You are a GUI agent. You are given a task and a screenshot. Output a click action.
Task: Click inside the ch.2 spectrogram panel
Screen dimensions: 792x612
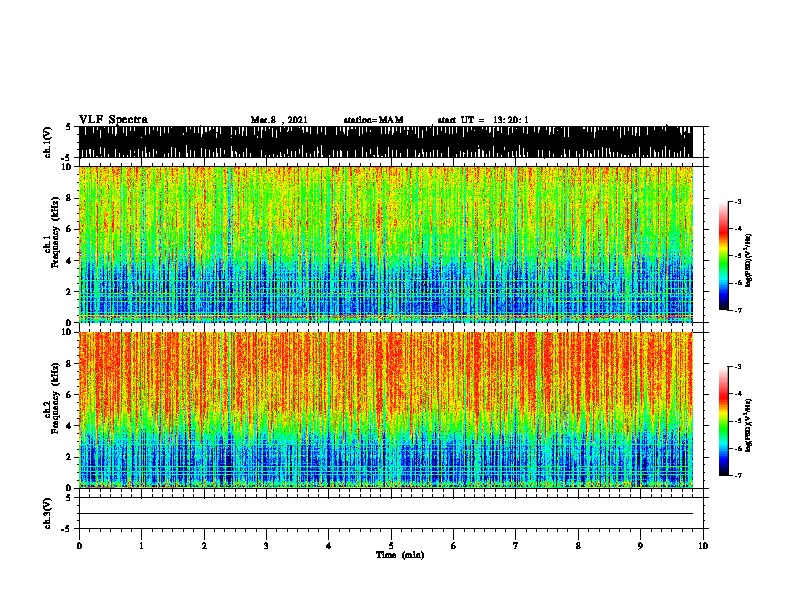click(385, 410)
